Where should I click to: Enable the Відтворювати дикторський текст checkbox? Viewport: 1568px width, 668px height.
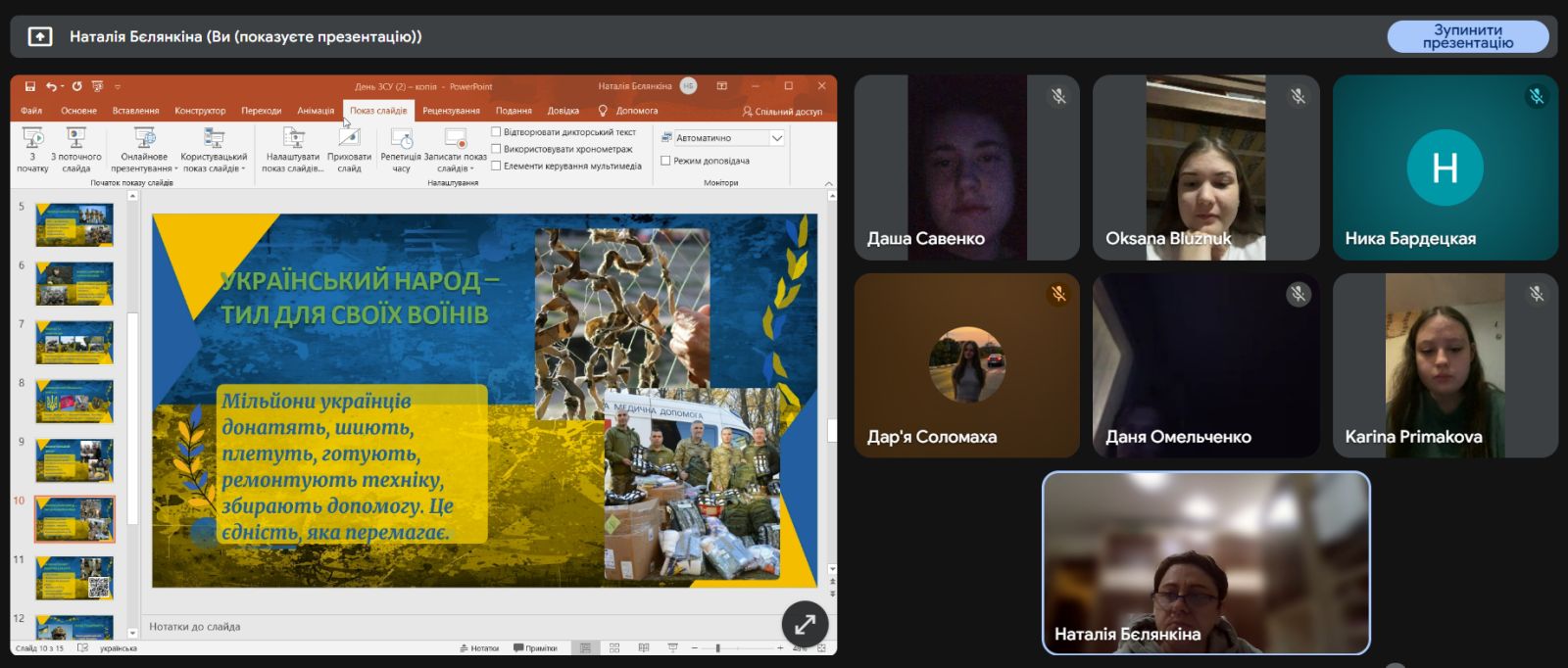(x=496, y=132)
